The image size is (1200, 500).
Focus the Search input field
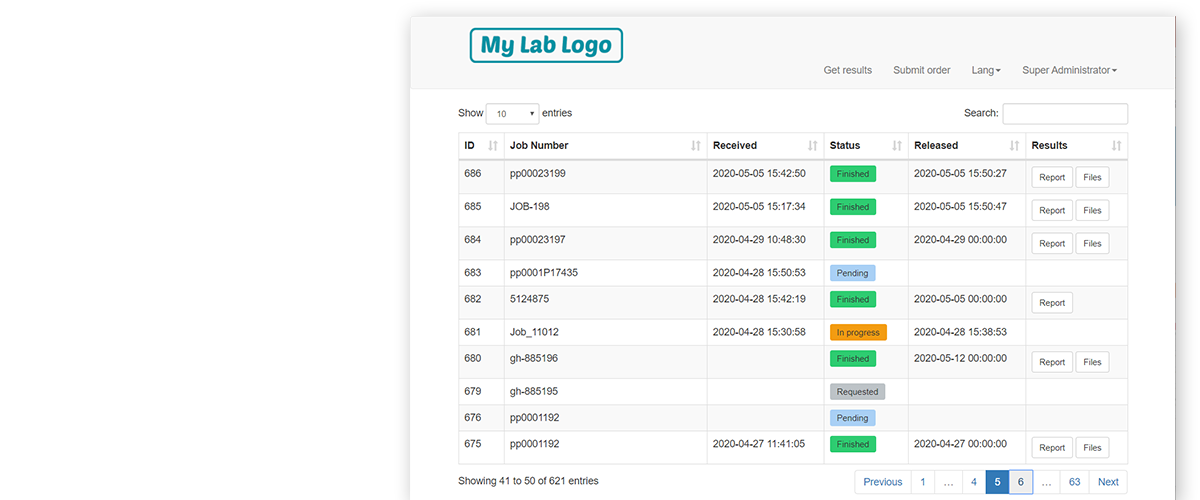[x=1065, y=114]
